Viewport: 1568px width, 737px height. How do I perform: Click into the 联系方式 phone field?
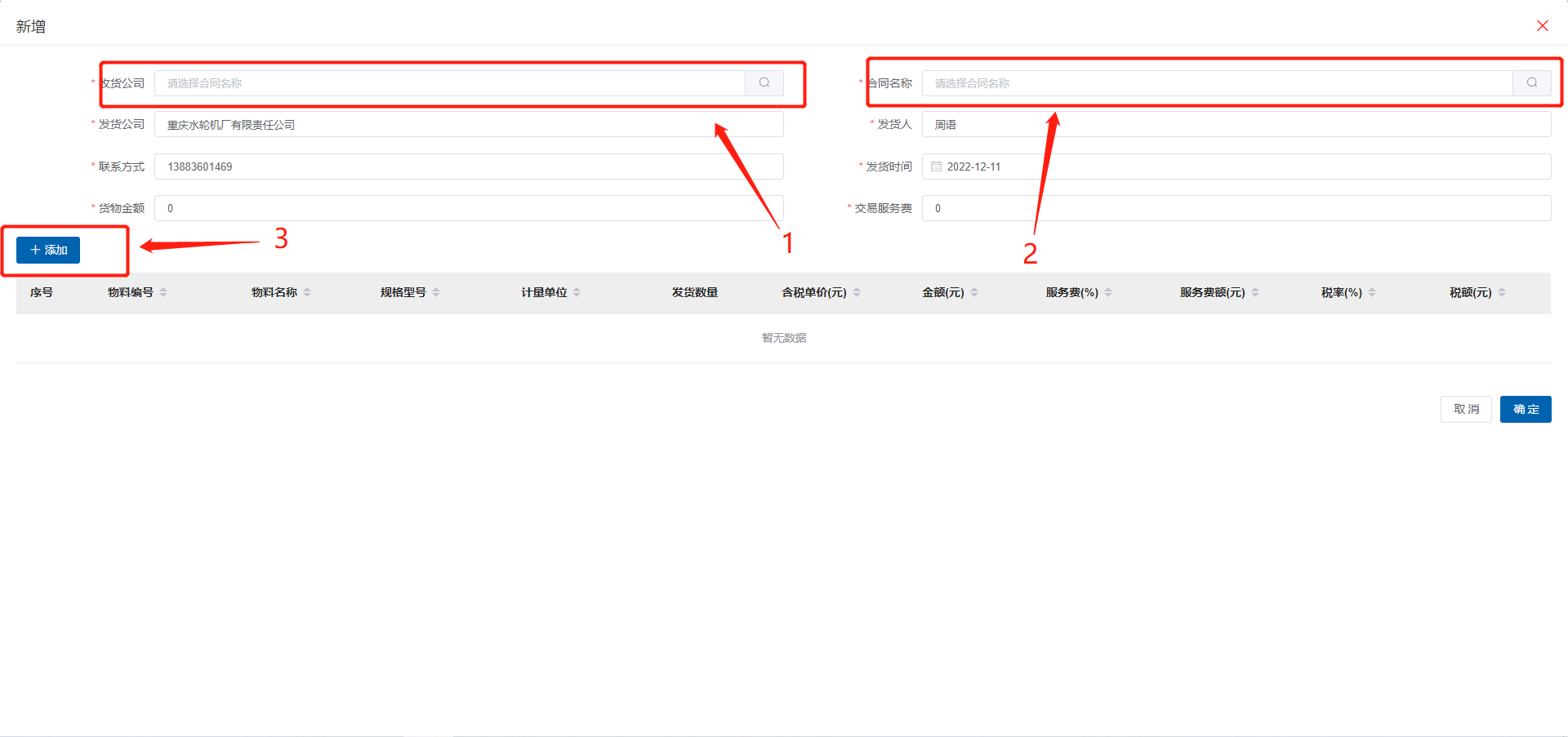469,166
